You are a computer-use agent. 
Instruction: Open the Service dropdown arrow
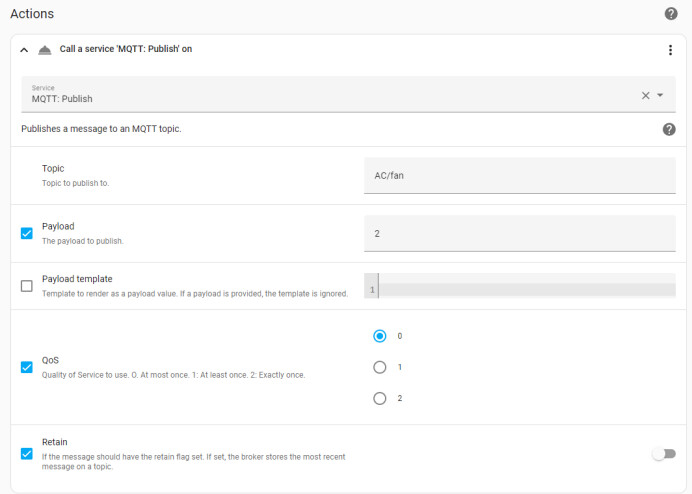tap(660, 95)
